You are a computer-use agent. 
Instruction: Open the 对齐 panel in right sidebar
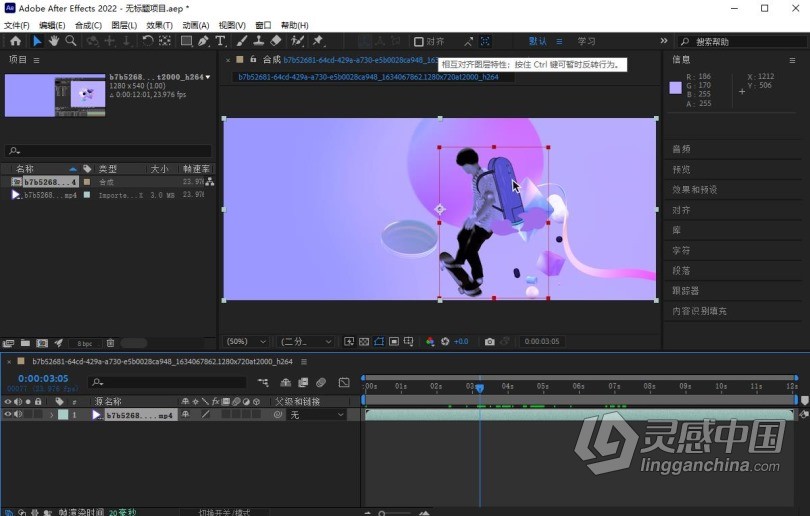pyautogui.click(x=681, y=210)
